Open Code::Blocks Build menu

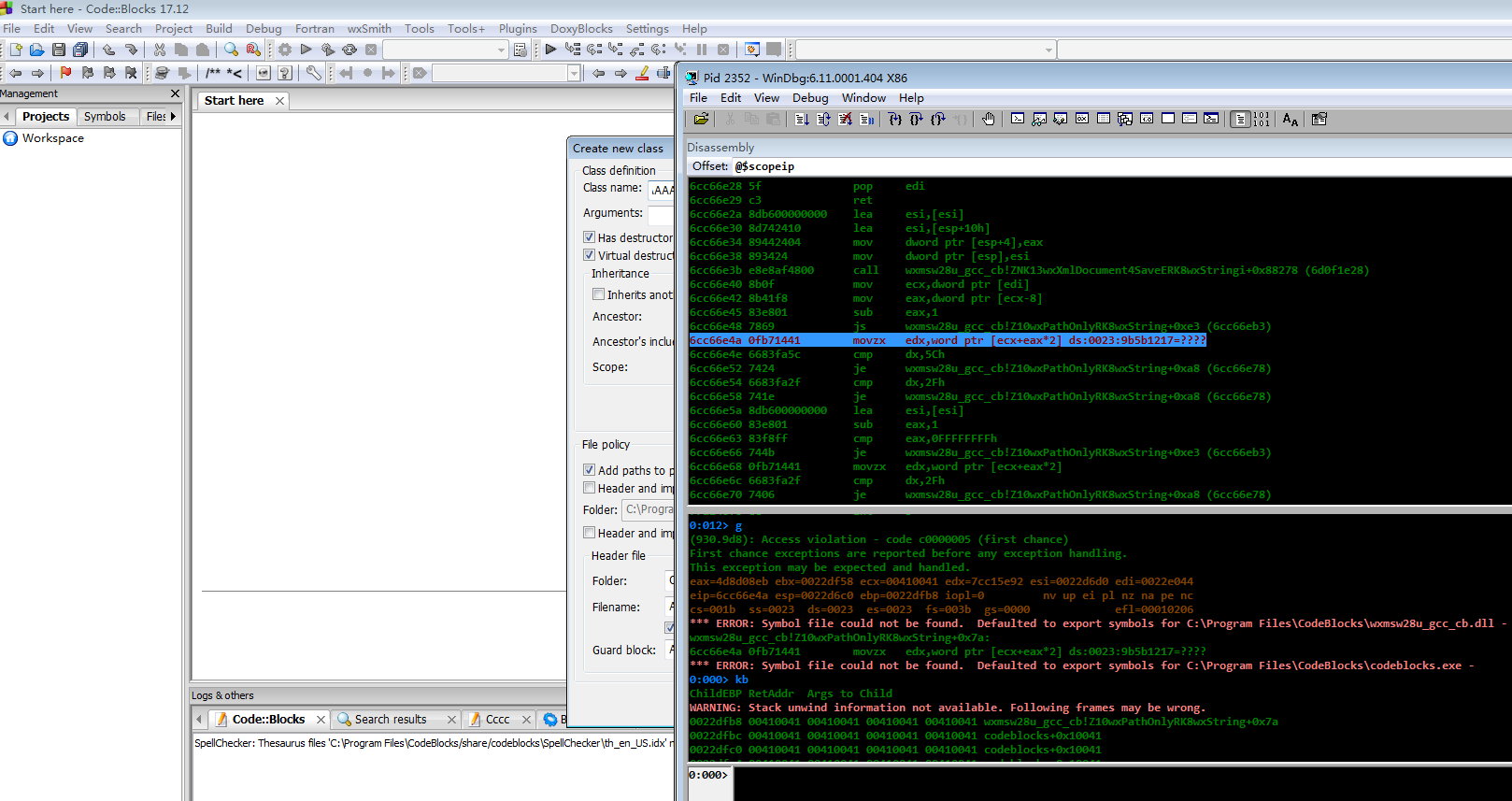coord(219,29)
